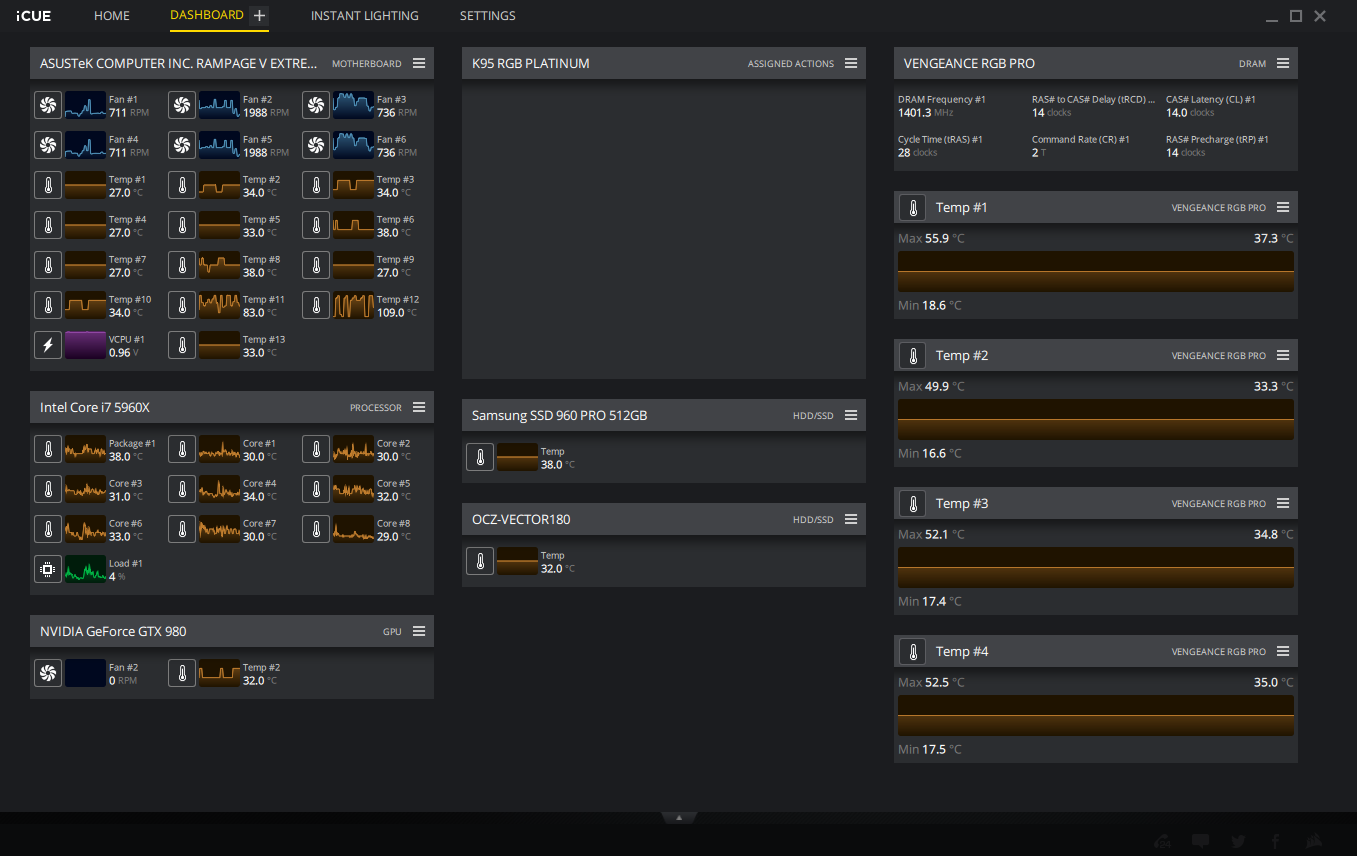Image resolution: width=1357 pixels, height=856 pixels.
Task: Click the Temp #12 value 109.0 °C
Action: (x=397, y=313)
